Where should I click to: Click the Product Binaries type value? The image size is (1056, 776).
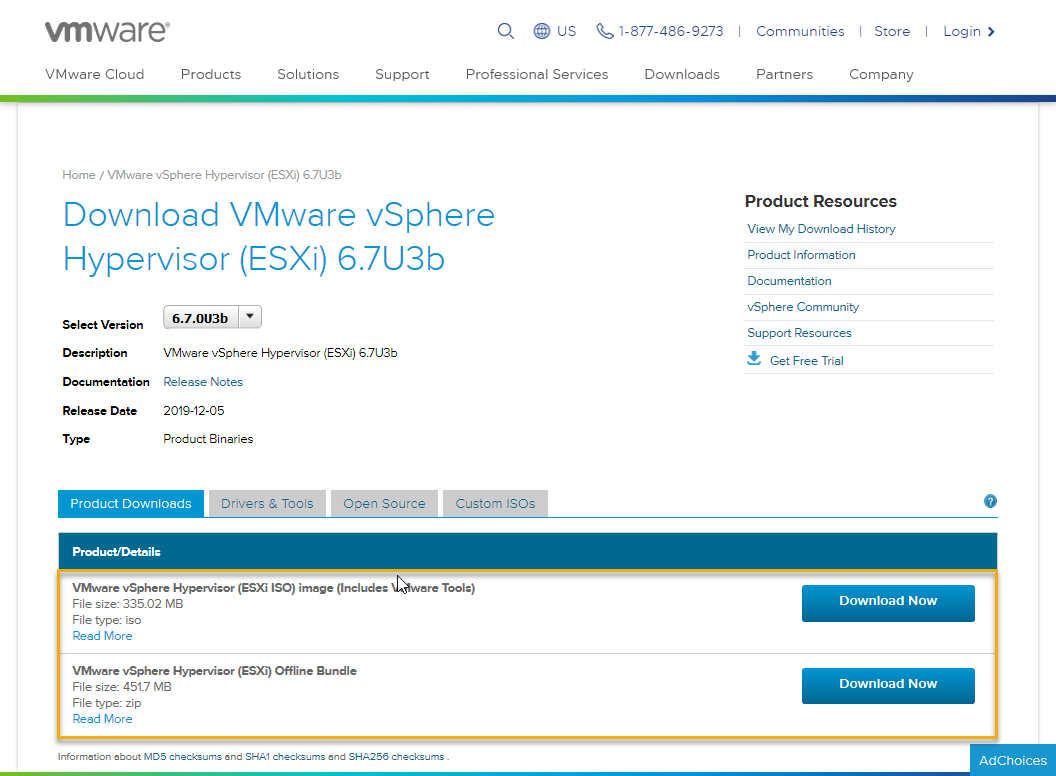click(x=208, y=439)
